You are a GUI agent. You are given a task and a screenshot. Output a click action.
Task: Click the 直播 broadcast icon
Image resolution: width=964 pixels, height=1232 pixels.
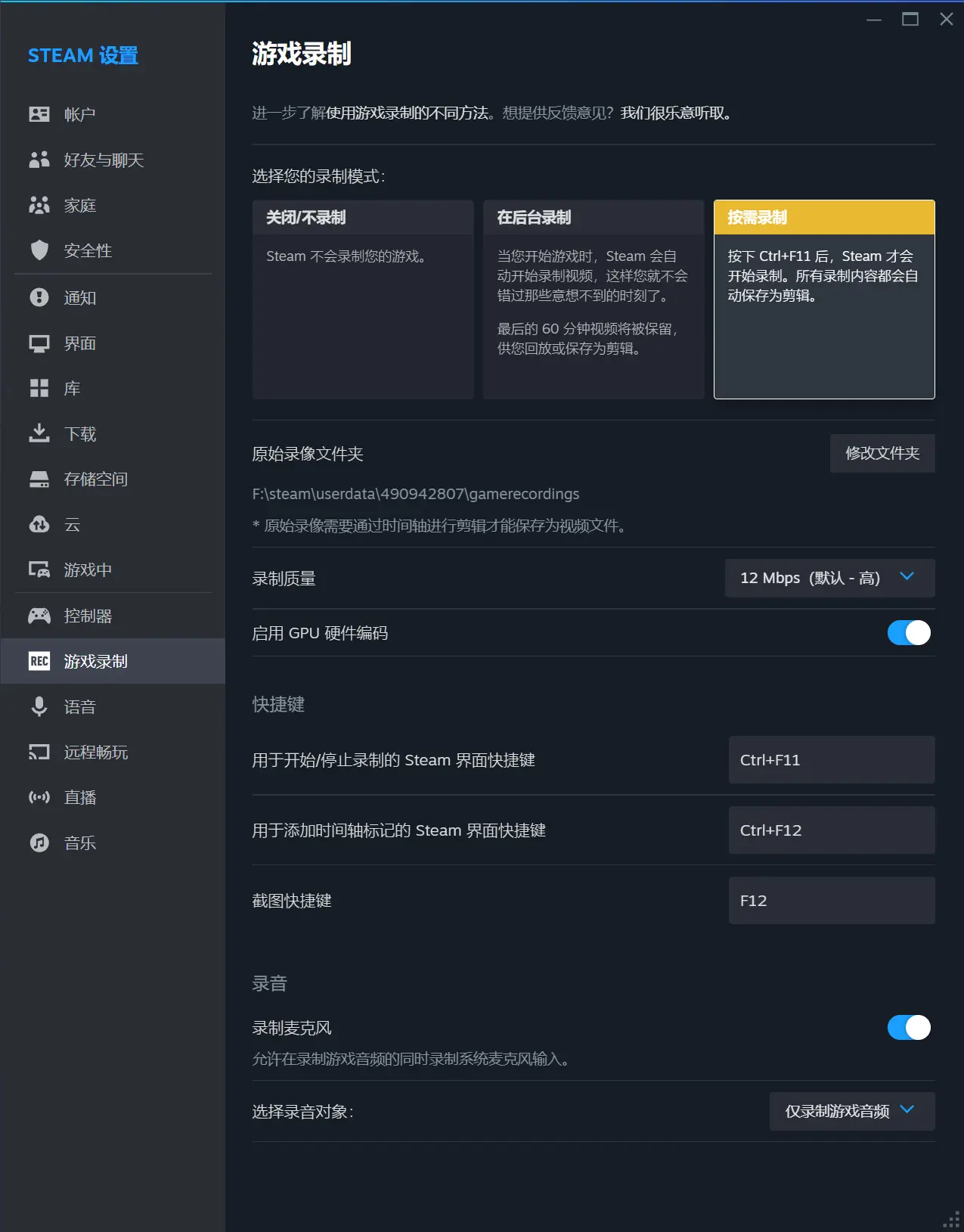tap(39, 797)
